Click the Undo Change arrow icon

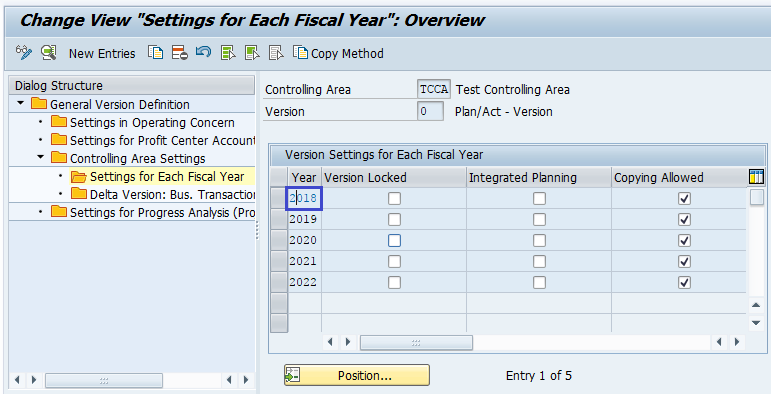(x=204, y=52)
